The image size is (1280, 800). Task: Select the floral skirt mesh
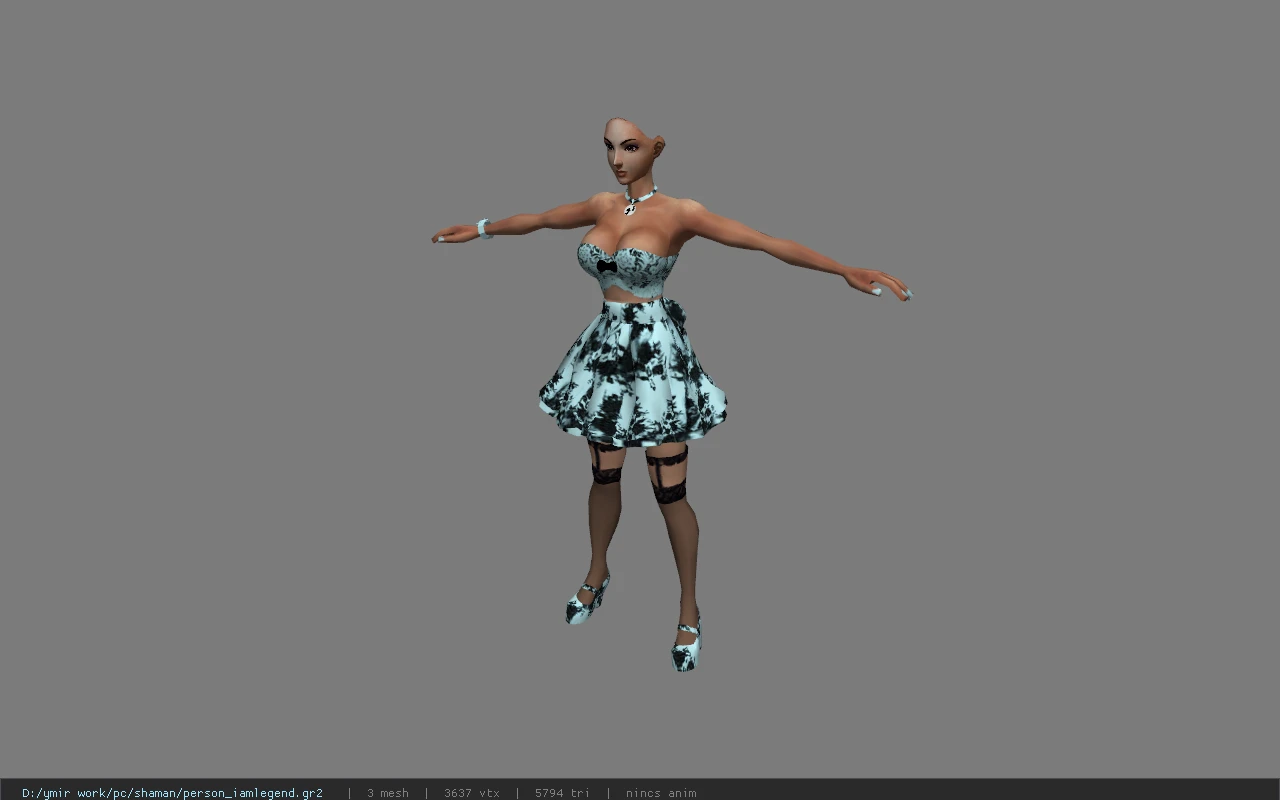632,372
